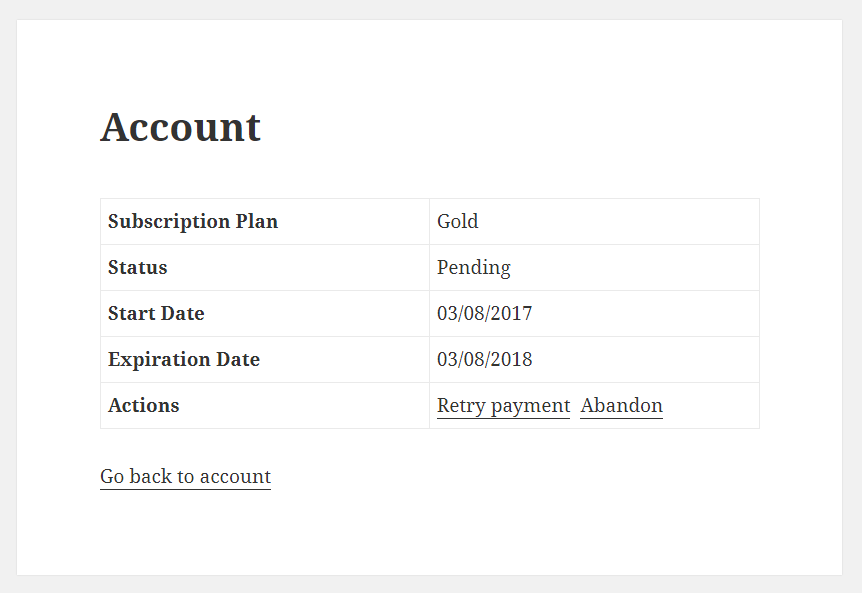Go back to account page

185,476
